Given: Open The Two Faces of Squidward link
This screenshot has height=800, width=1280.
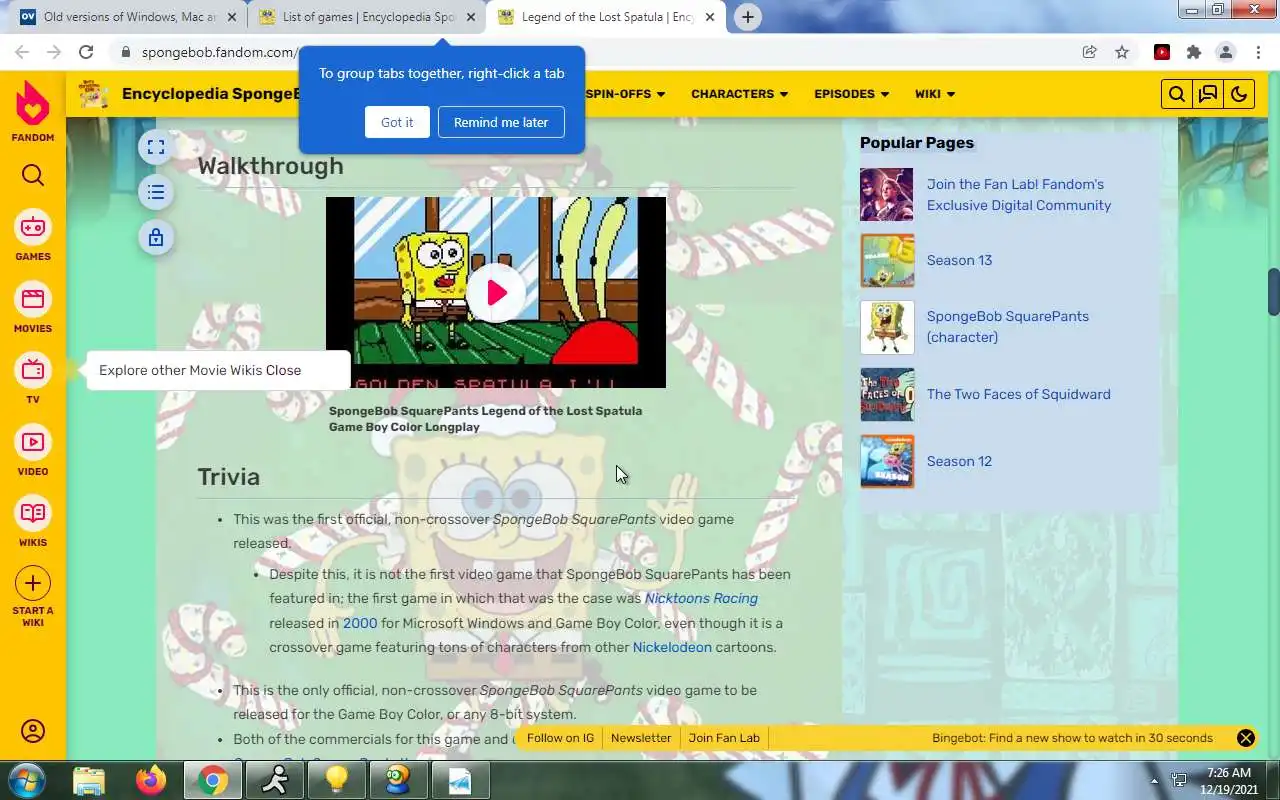Looking at the screenshot, I should [1018, 394].
